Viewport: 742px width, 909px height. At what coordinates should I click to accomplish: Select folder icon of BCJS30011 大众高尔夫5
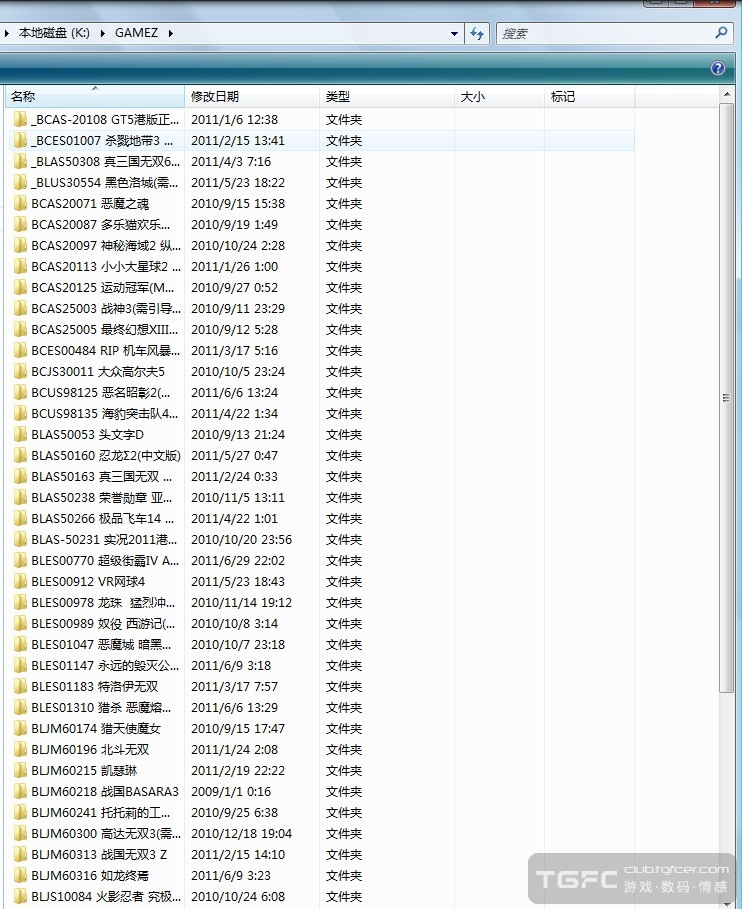[20, 372]
